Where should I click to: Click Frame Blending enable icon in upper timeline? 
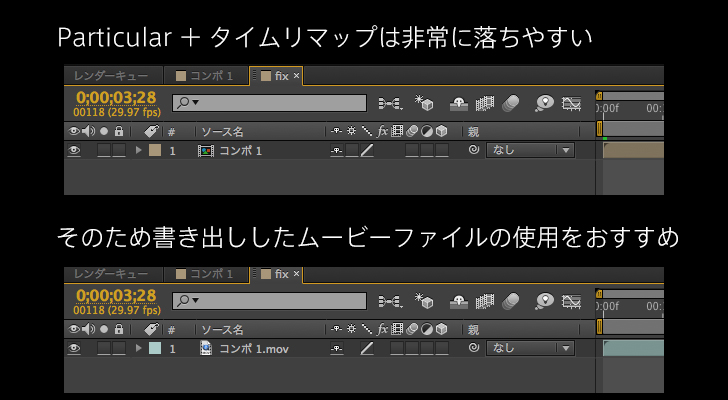click(x=486, y=102)
